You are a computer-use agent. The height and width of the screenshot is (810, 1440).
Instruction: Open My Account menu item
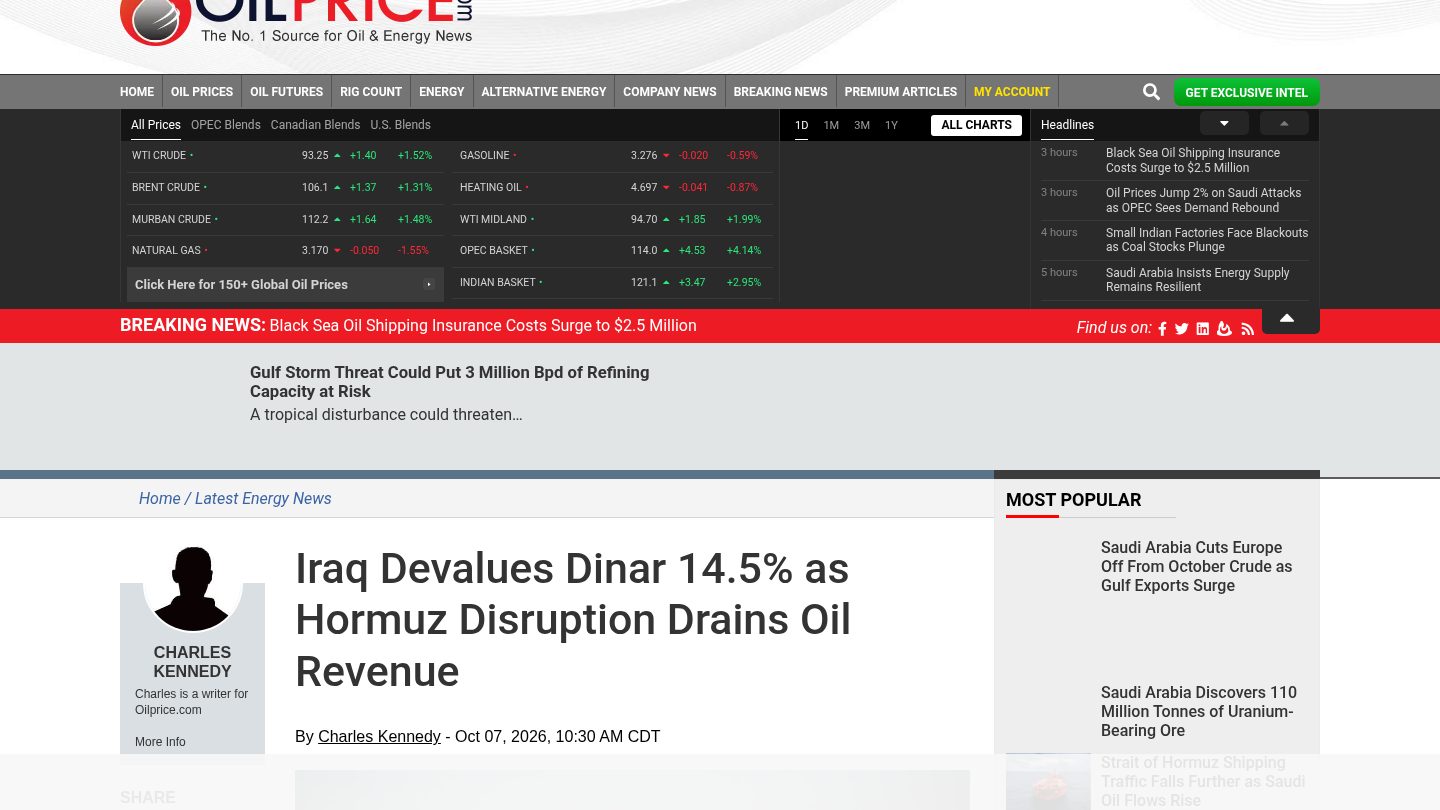click(1012, 92)
